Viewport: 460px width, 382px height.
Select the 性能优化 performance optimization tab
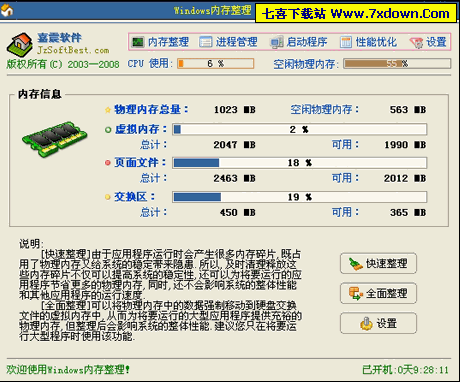(x=369, y=42)
